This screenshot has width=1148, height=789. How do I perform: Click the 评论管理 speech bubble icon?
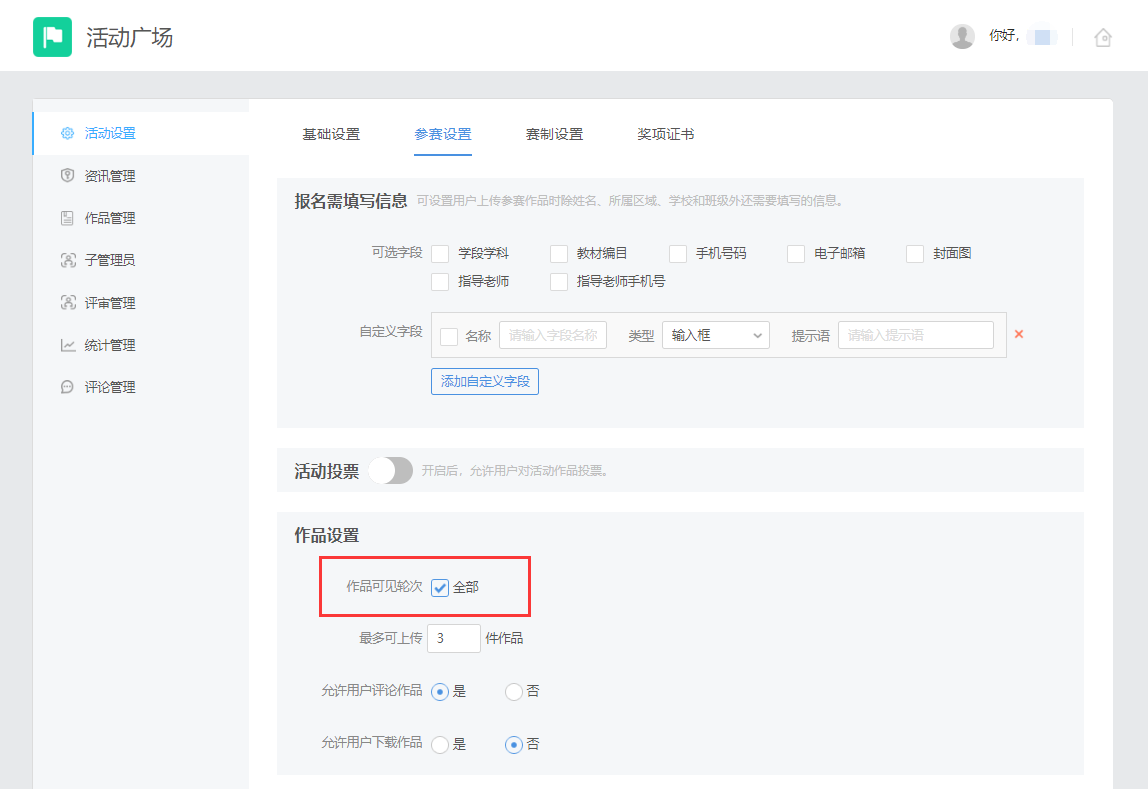pos(68,387)
